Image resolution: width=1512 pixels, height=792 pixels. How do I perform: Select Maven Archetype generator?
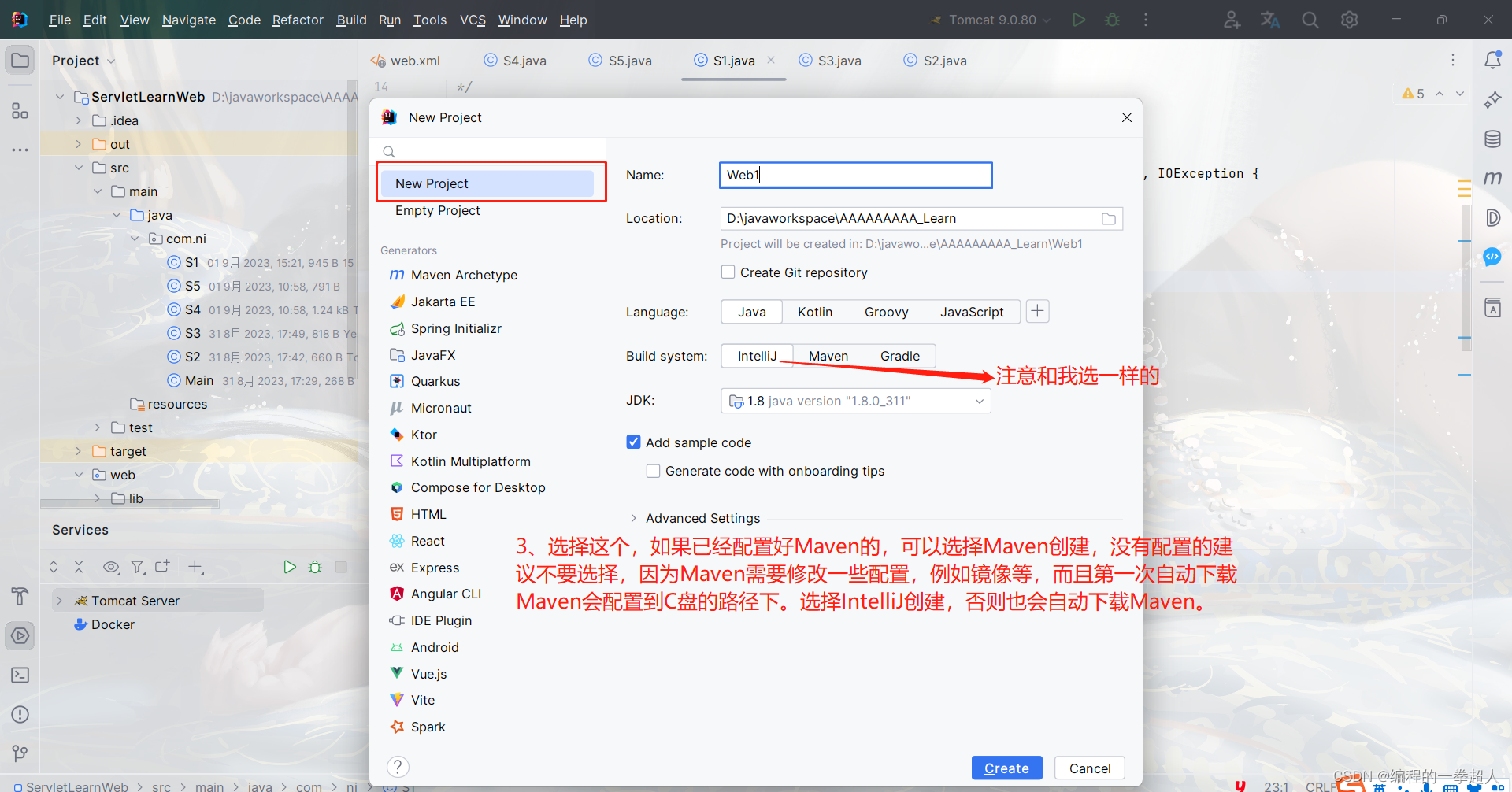464,275
